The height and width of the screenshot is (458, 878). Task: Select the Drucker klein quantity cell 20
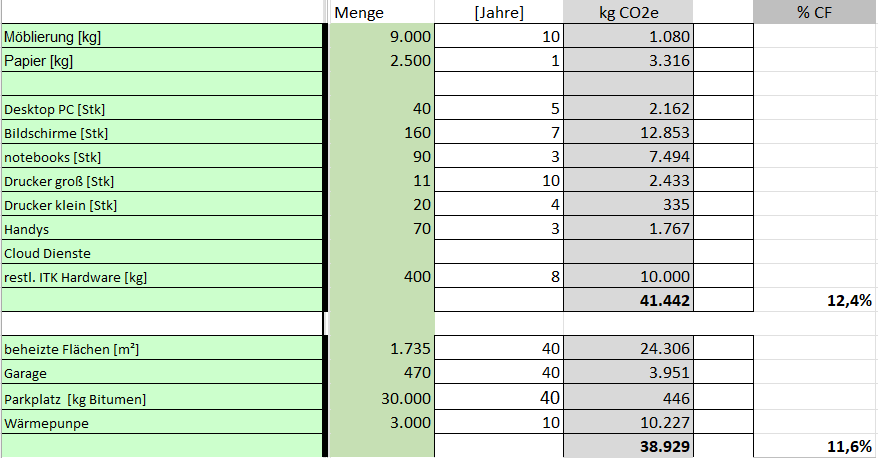[381, 205]
